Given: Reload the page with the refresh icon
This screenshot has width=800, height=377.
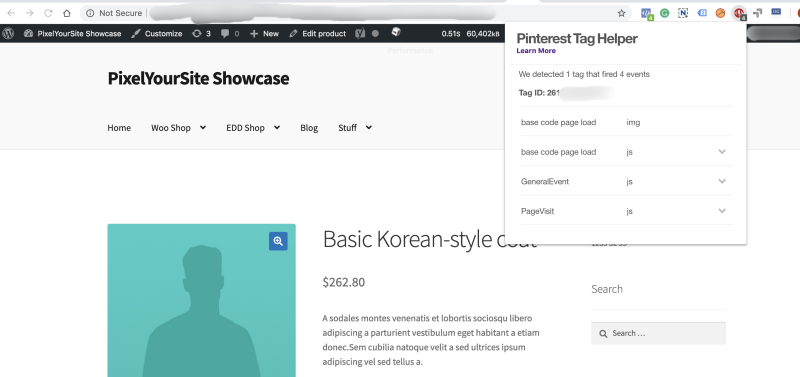Looking at the screenshot, I should 48,13.
